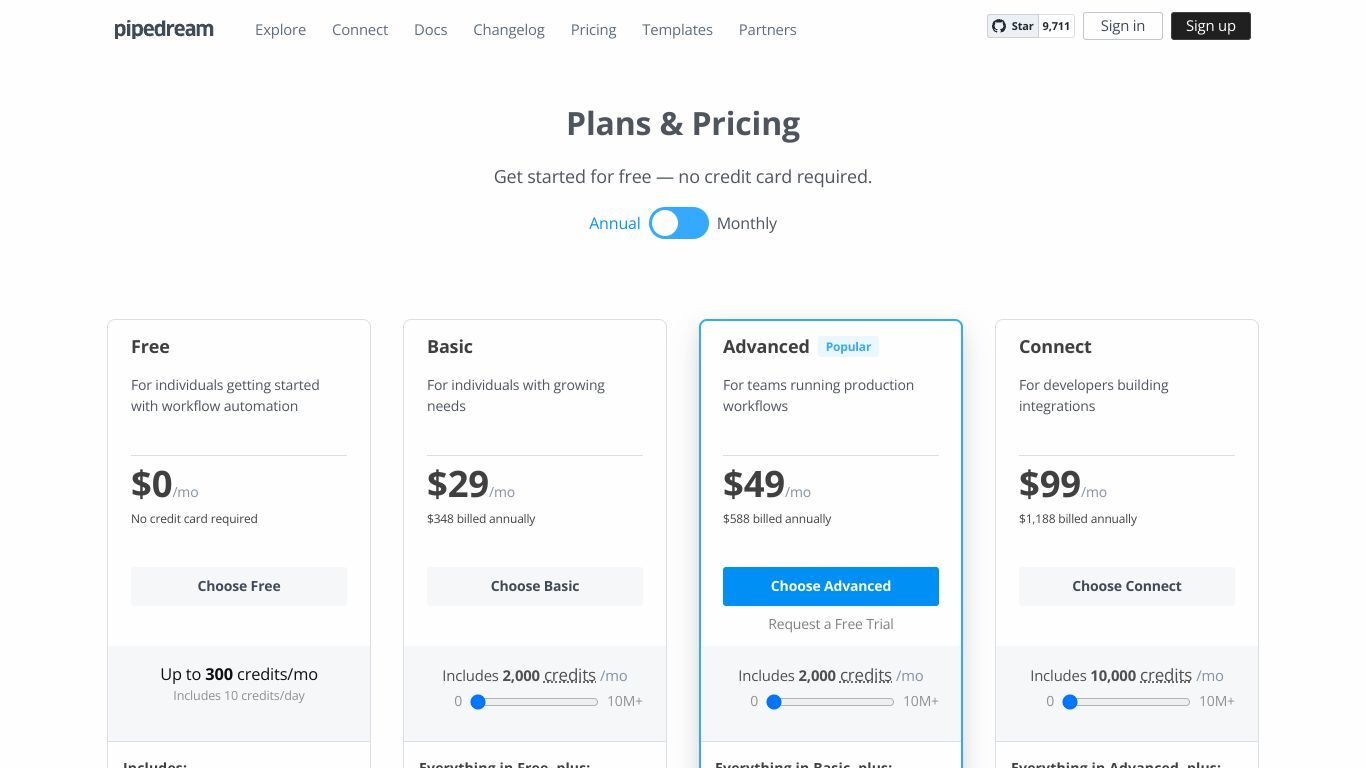Click Request a Free Trial link

(x=831, y=624)
